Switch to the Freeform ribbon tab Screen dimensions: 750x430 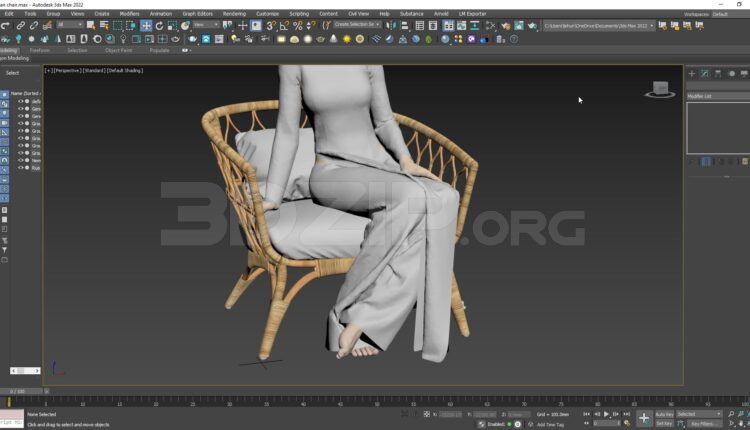click(40, 50)
